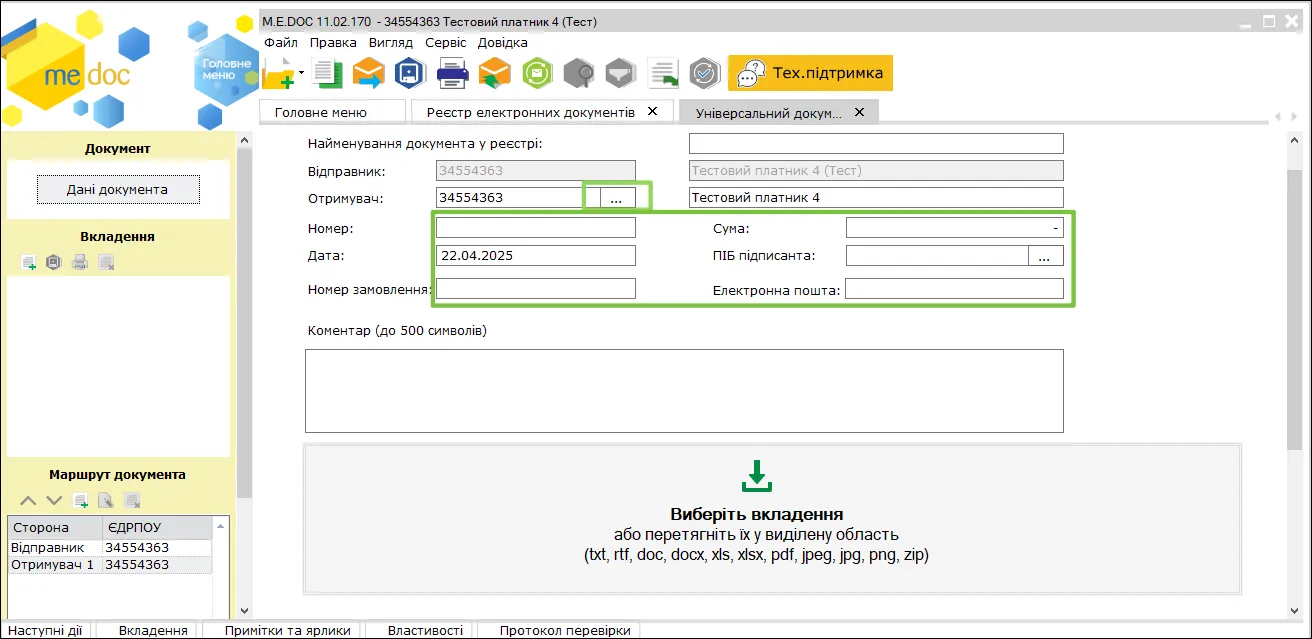Click the ... button next to ПІБ підписанта
This screenshot has height=639, width=1312.
click(x=1046, y=255)
